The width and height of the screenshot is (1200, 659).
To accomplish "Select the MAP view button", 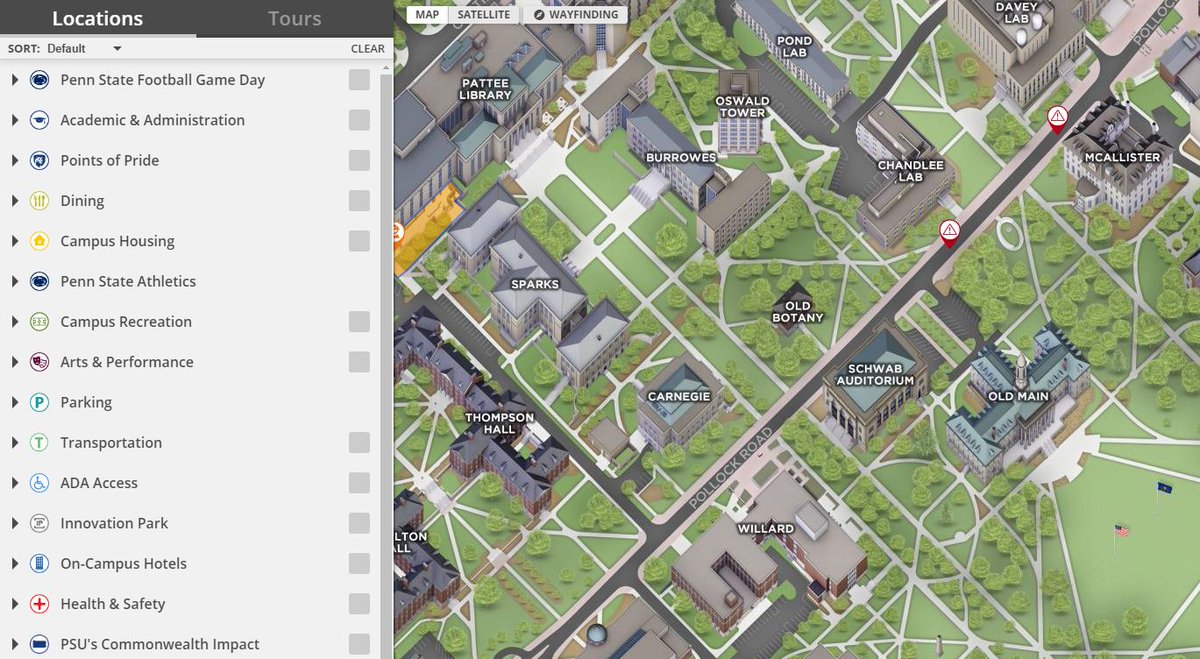I will (427, 15).
